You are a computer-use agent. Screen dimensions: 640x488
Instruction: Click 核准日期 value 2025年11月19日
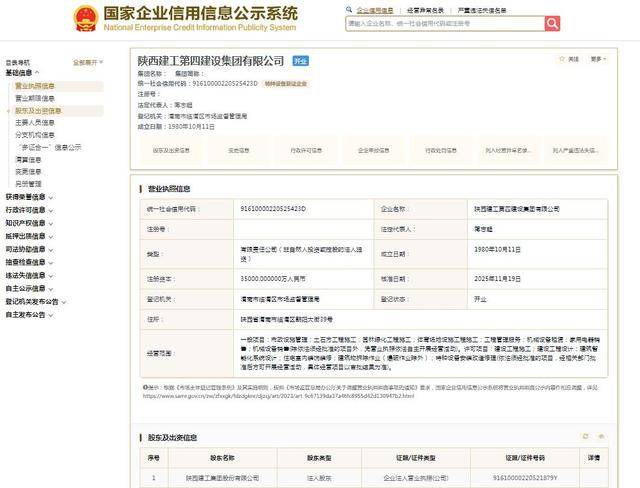pos(497,279)
